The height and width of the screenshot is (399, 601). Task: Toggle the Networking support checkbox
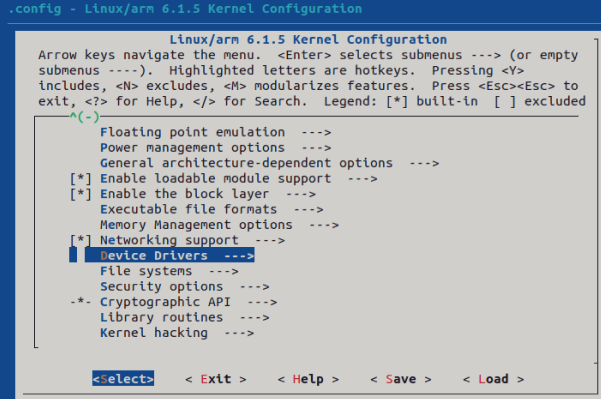(80, 240)
